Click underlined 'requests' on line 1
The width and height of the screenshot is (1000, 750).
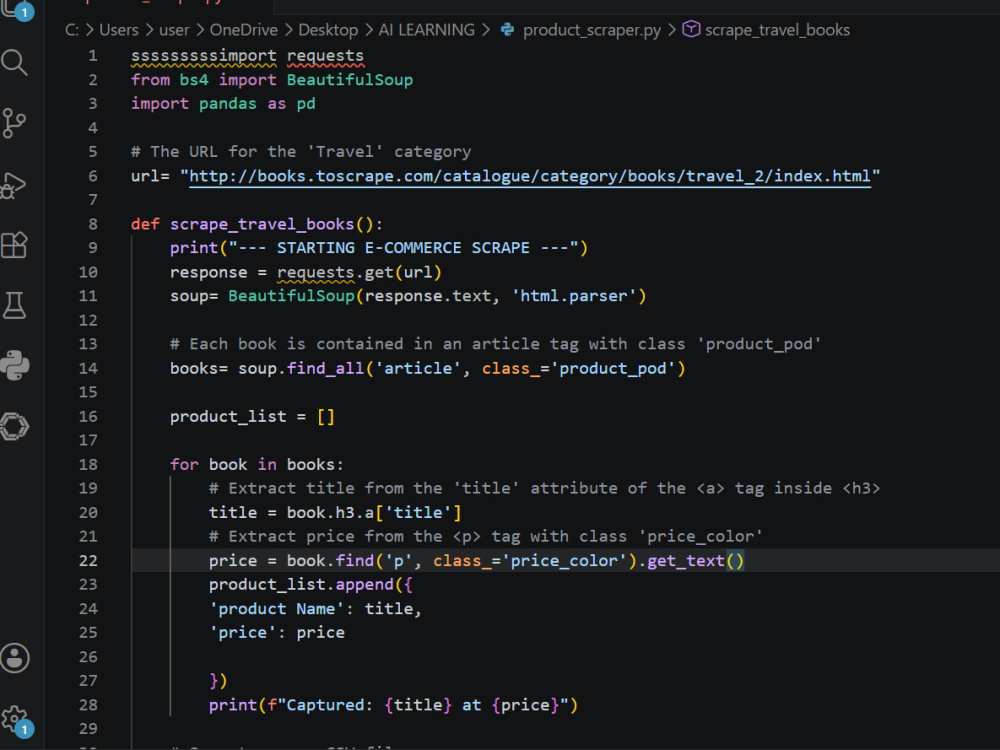coord(325,56)
